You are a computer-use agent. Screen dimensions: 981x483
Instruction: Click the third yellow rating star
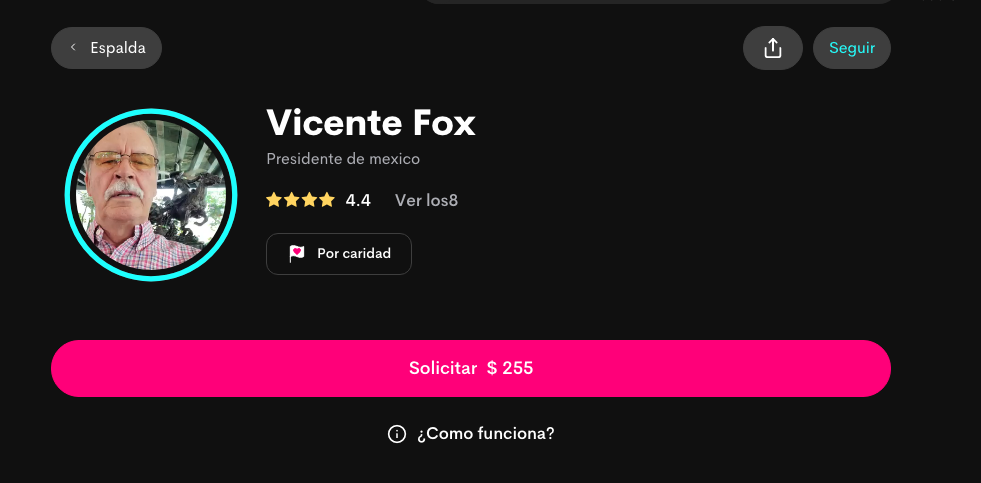pyautogui.click(x=309, y=200)
